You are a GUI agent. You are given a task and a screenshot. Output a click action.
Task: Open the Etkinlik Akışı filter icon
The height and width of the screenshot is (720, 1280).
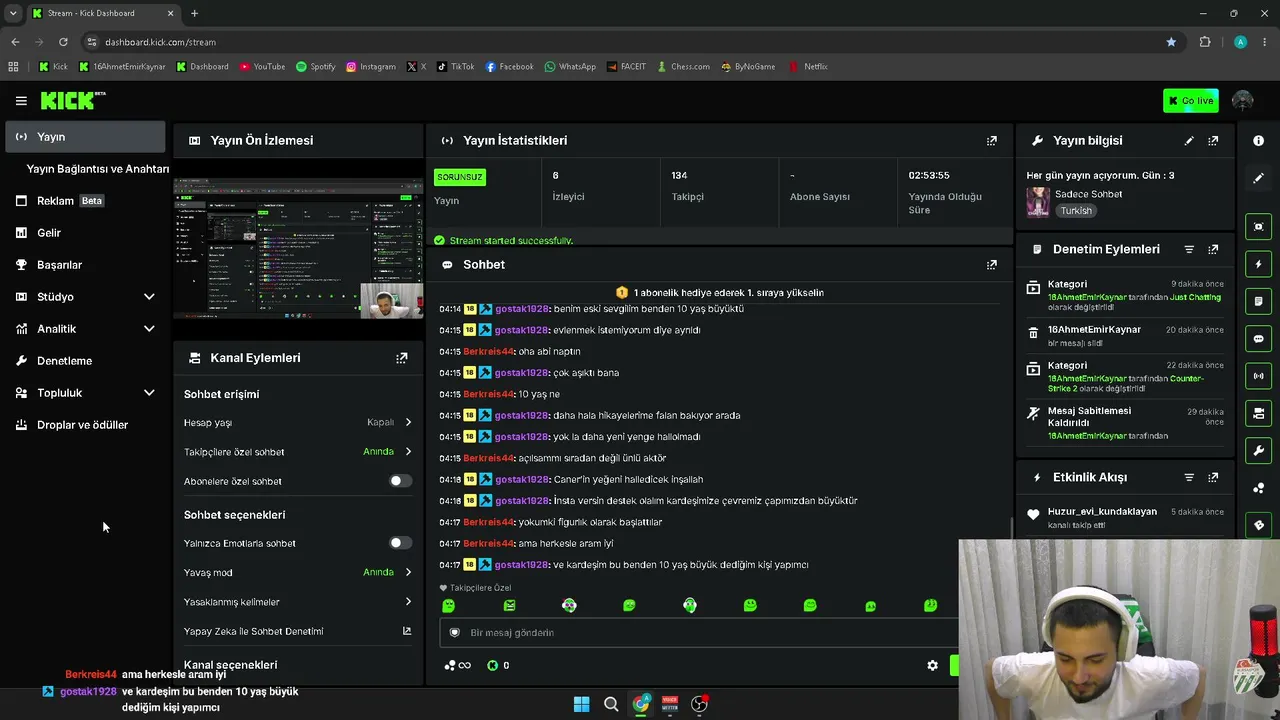tap(1189, 478)
